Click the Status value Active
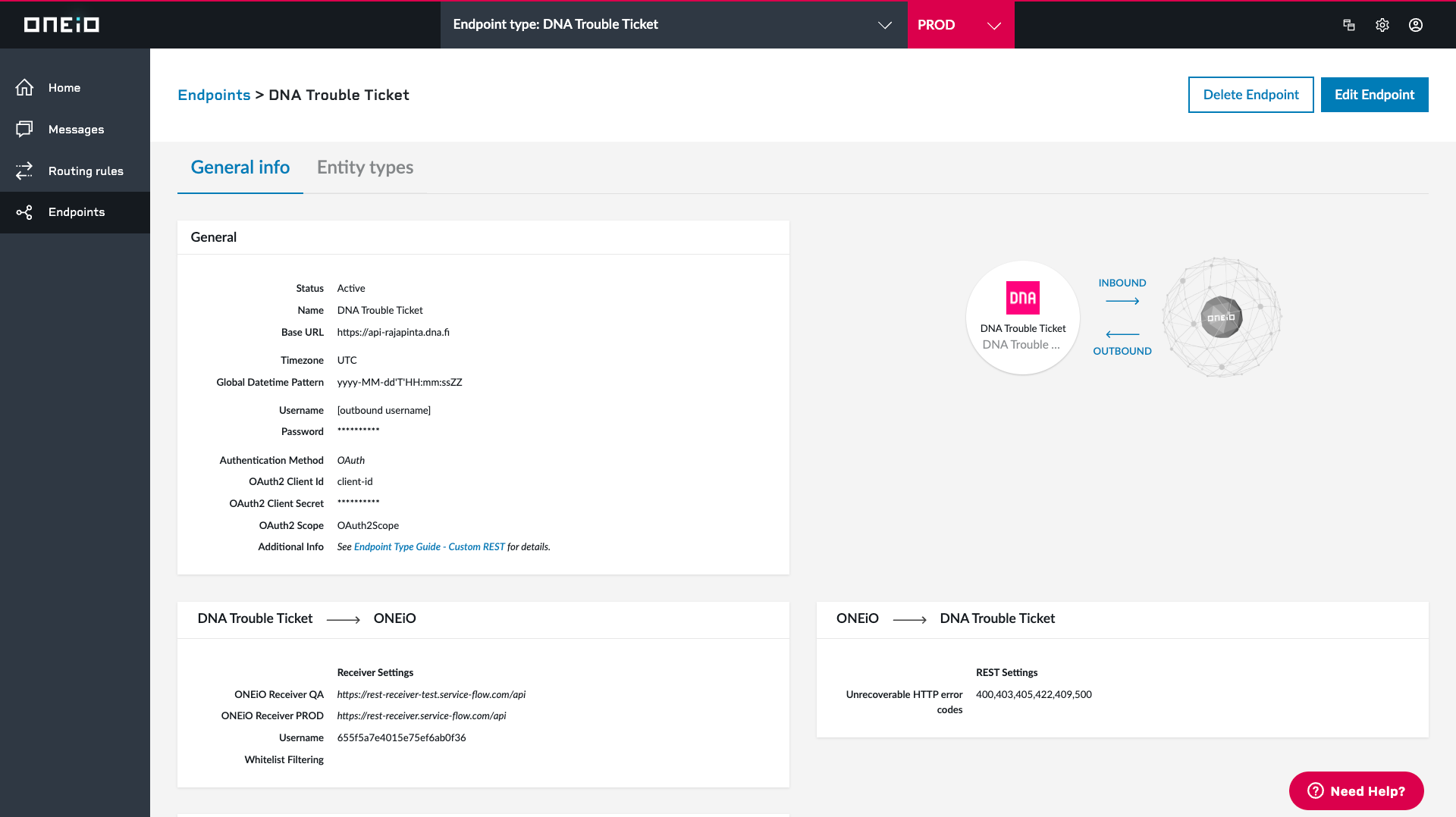The image size is (1456, 817). 351,288
